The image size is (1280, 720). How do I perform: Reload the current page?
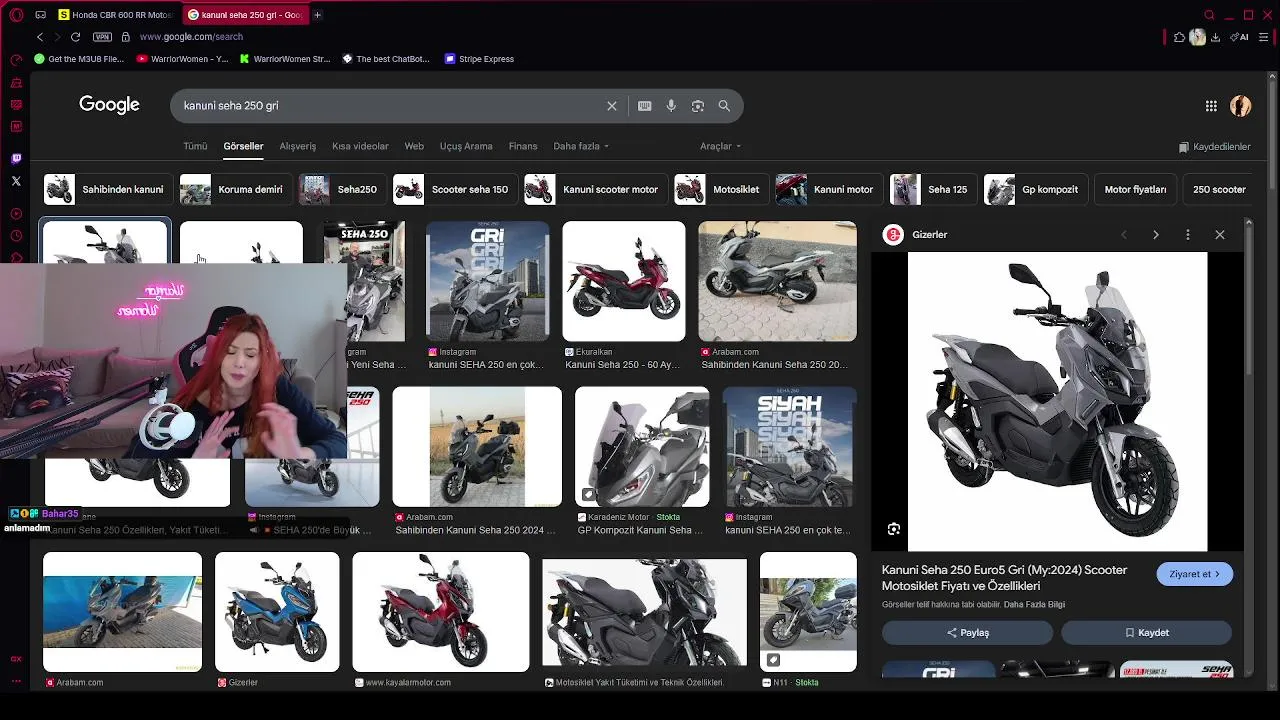point(75,37)
